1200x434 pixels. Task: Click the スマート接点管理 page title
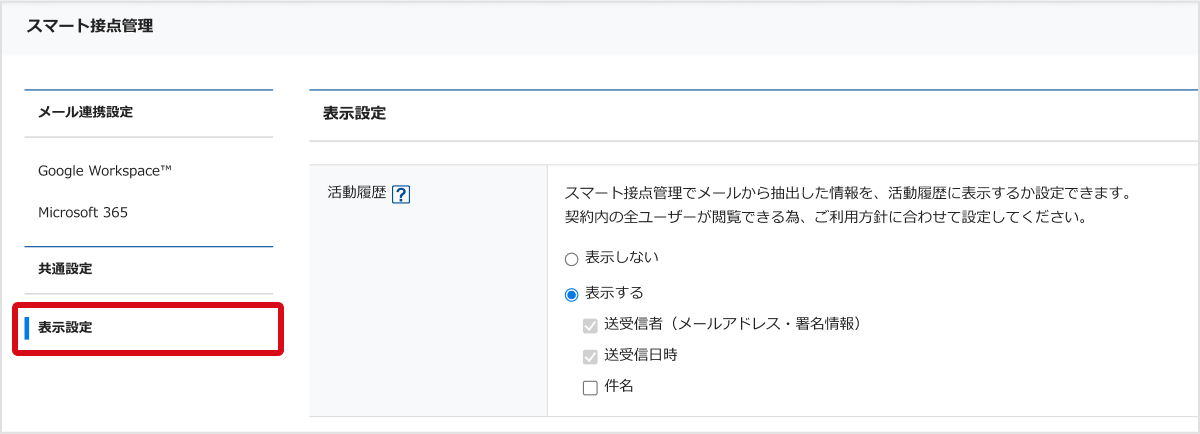[90, 27]
